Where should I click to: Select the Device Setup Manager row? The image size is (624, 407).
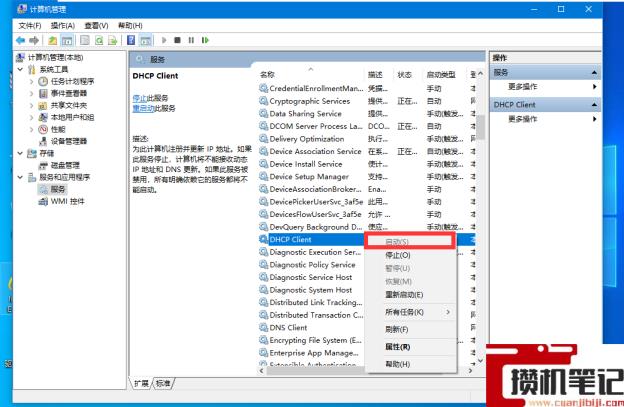(367, 177)
